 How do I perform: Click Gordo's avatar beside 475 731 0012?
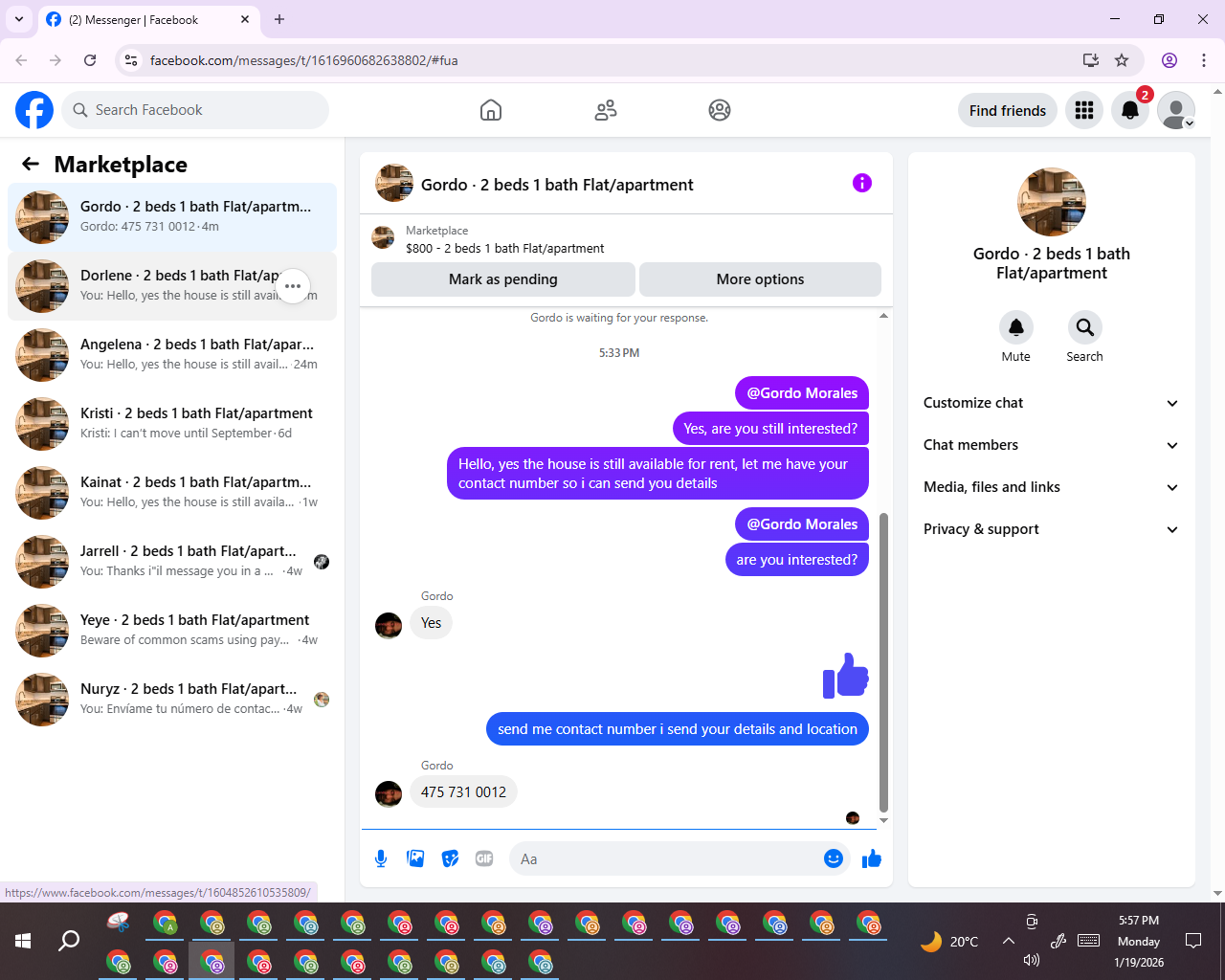tap(389, 794)
